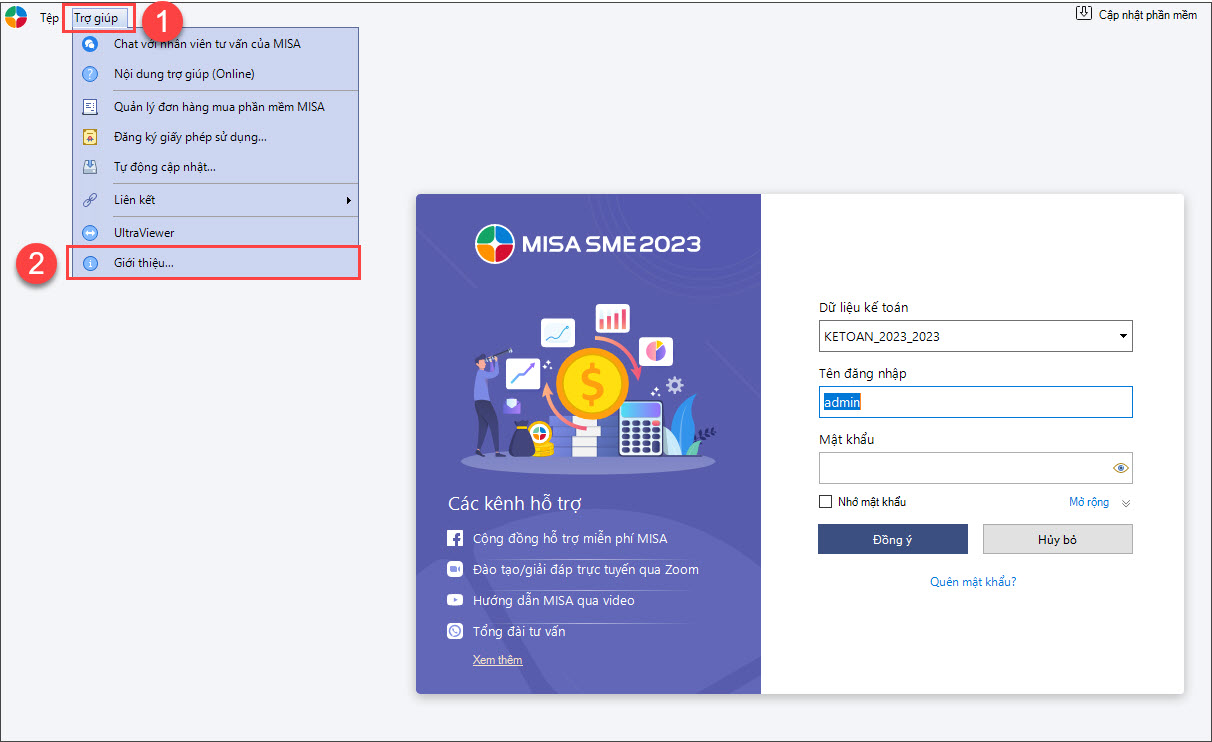Toggle password visibility eye icon
This screenshot has height=742, width=1212.
(x=1120, y=468)
